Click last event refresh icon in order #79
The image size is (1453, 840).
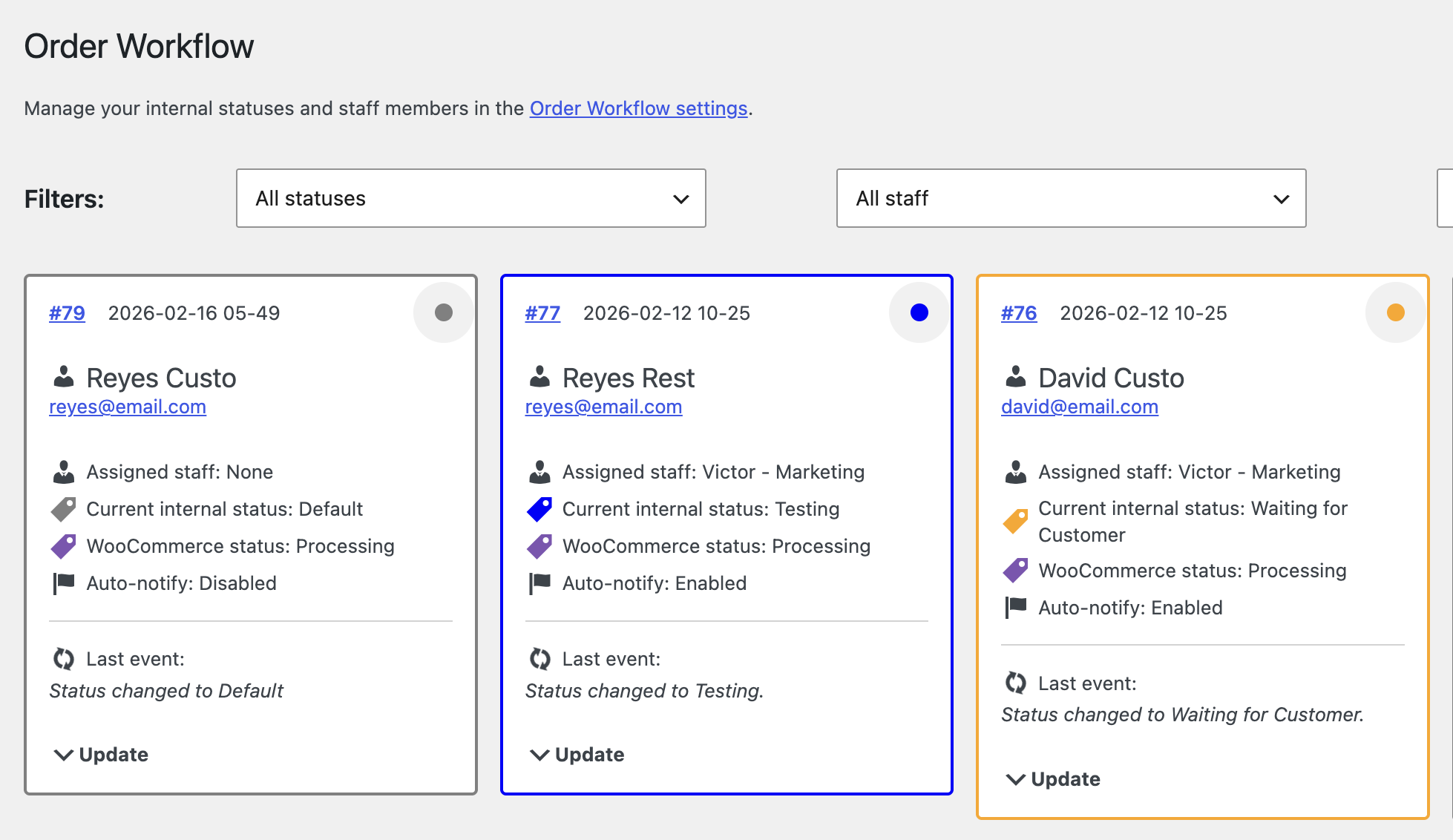(x=64, y=659)
